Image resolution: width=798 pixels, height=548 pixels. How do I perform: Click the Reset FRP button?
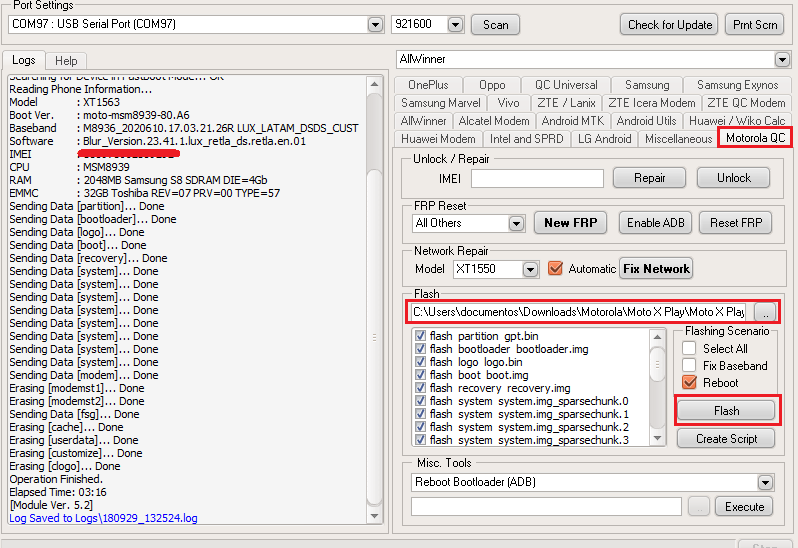click(736, 223)
